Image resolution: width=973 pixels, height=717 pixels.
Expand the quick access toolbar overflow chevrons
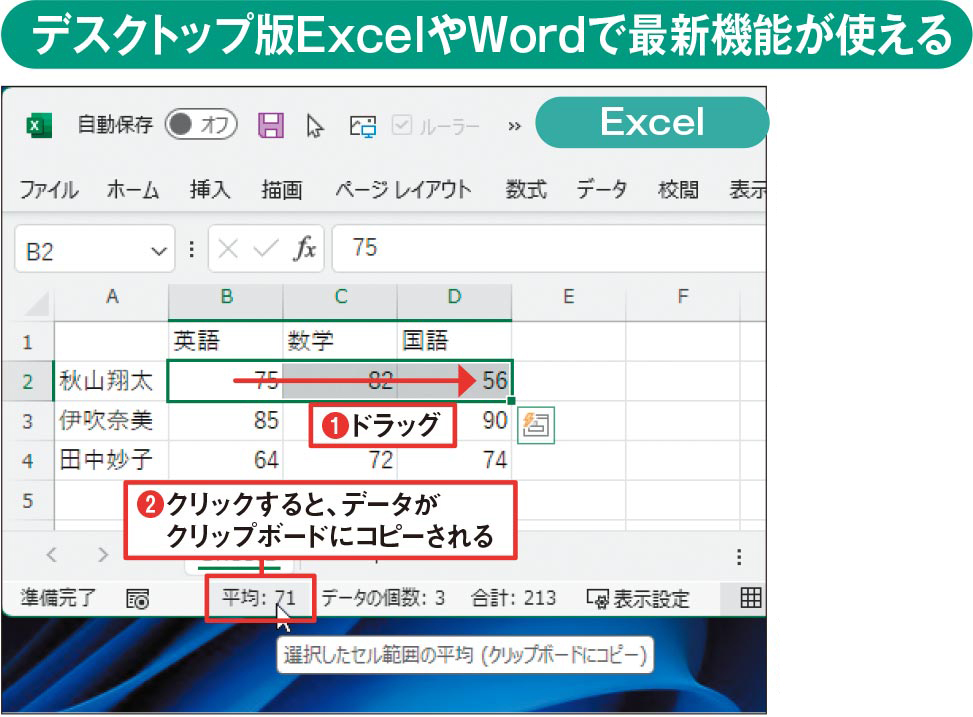click(x=514, y=127)
